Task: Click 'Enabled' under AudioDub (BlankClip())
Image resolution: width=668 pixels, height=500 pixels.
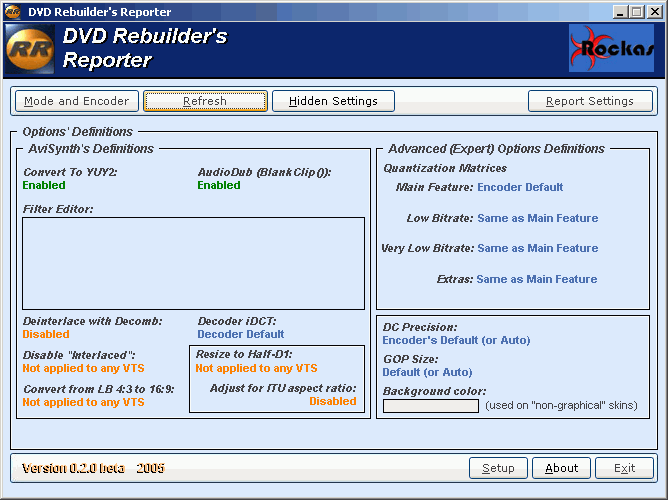Action: 219,185
